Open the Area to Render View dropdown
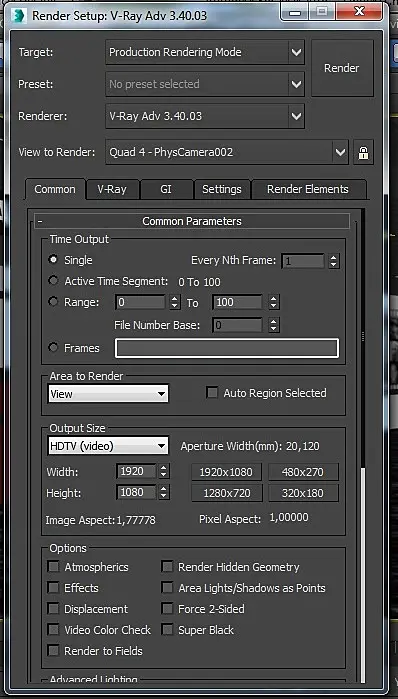This screenshot has height=699, width=398. 108,394
